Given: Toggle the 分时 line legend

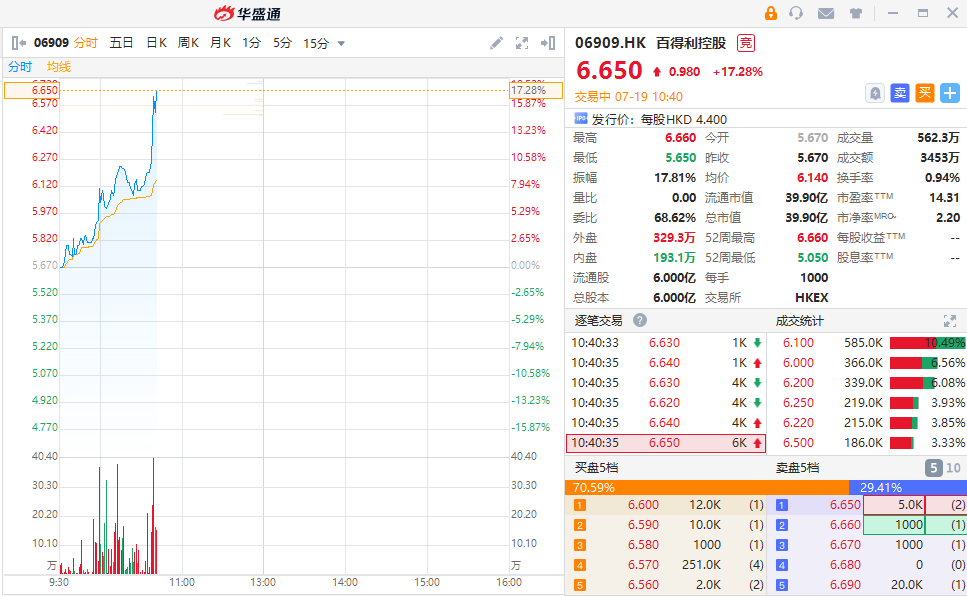Looking at the screenshot, I should coord(20,67).
